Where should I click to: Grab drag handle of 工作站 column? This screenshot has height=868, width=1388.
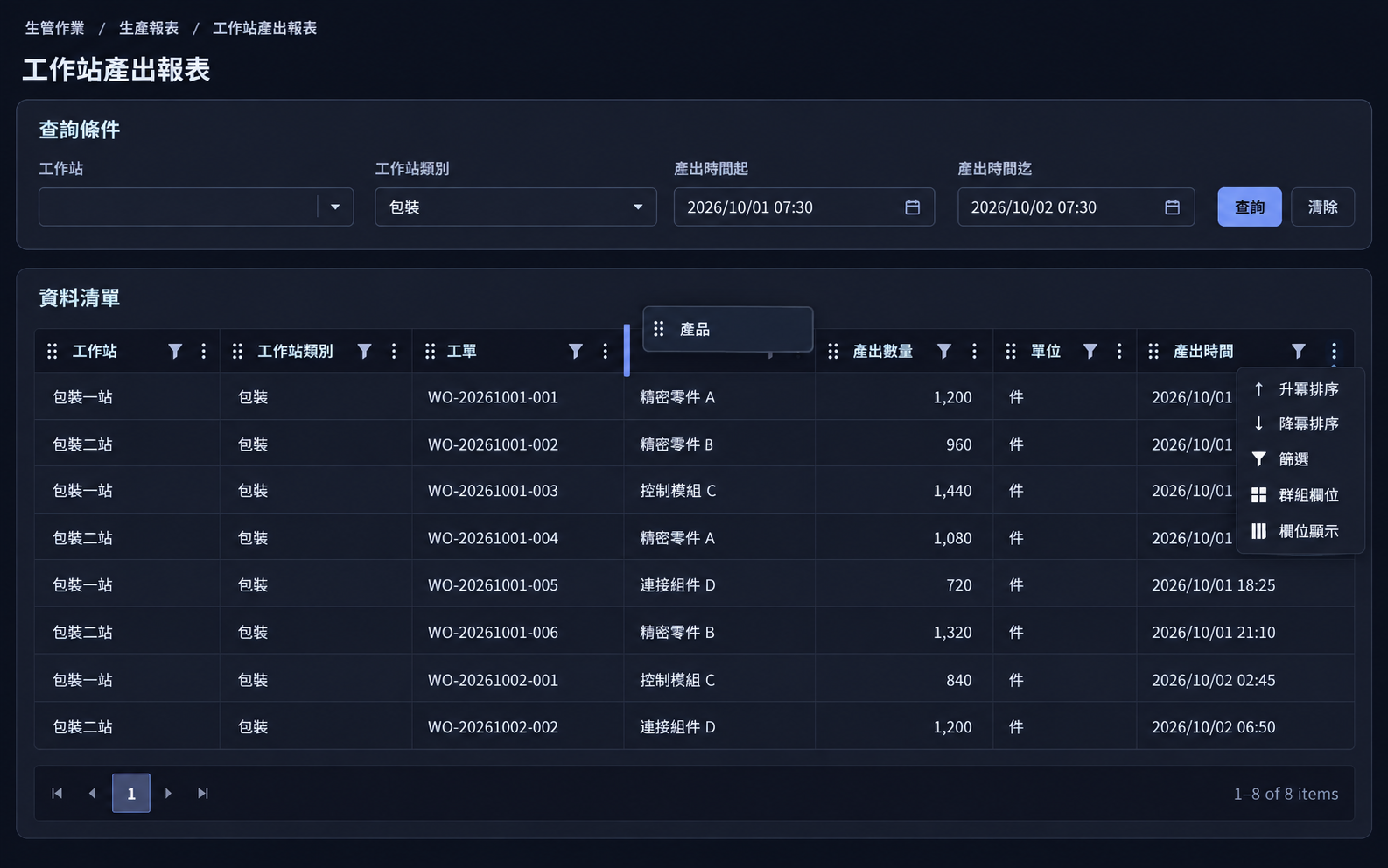[x=53, y=351]
